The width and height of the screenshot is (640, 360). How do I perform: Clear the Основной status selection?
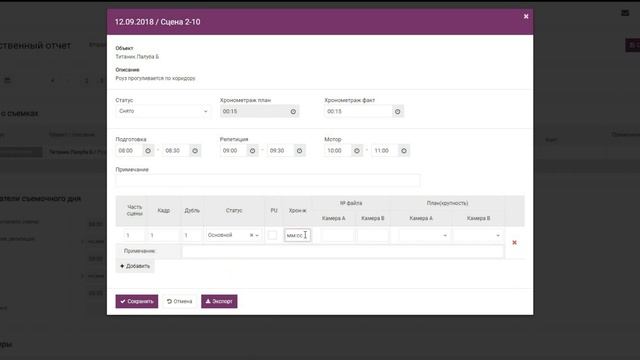251,235
